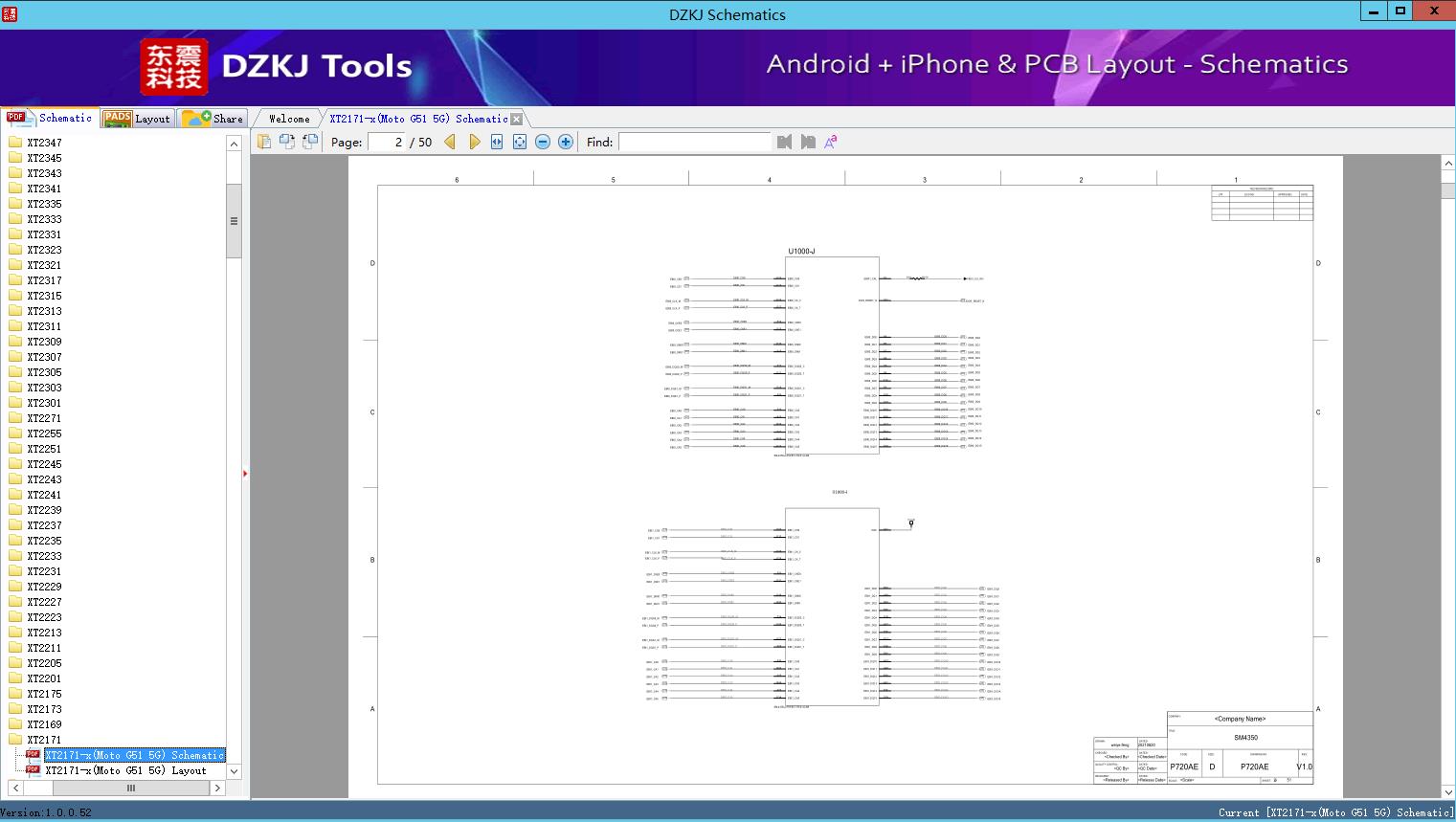This screenshot has width=1456, height=822.
Task: Select folder XT2311
Action: pos(44,326)
